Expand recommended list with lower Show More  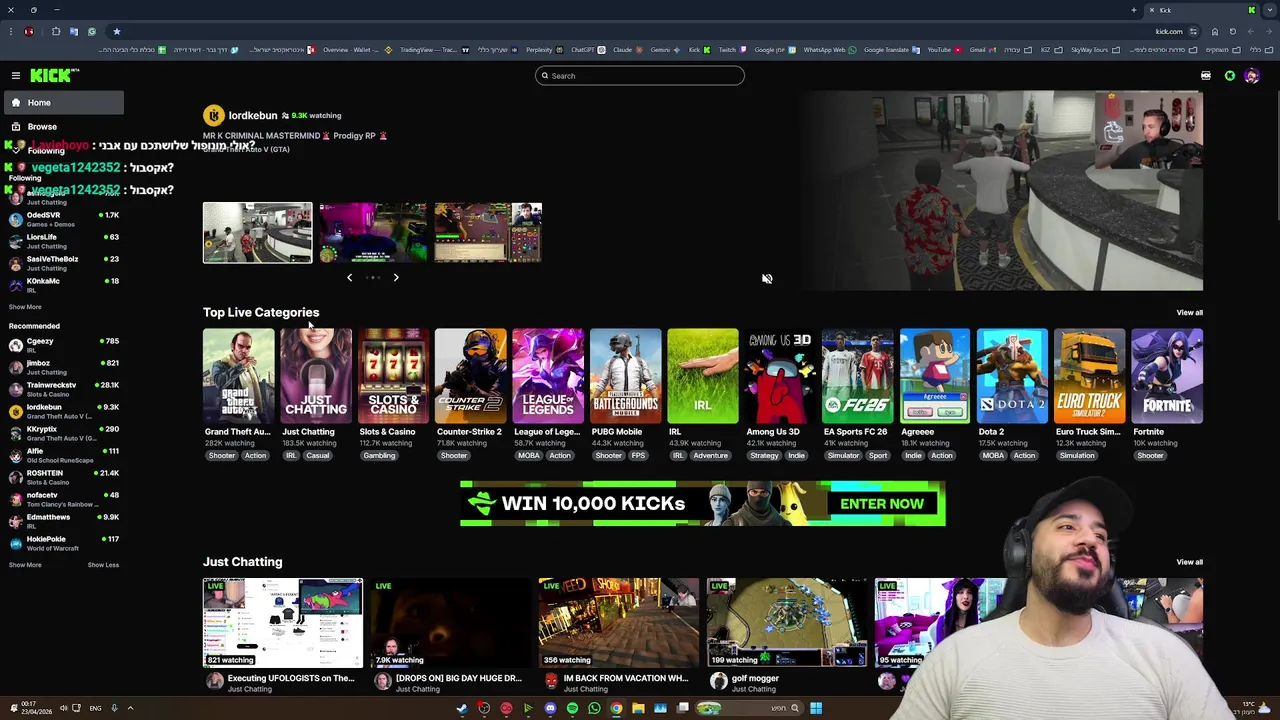coord(25,565)
